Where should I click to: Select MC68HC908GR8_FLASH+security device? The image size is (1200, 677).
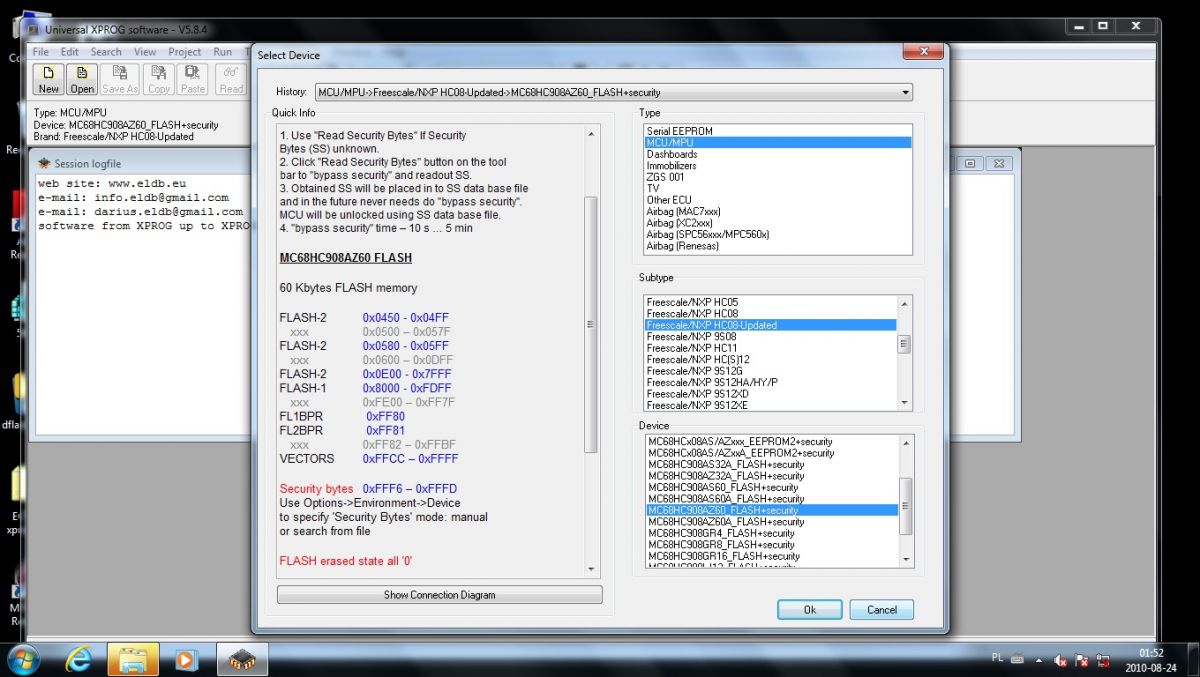(x=770, y=545)
